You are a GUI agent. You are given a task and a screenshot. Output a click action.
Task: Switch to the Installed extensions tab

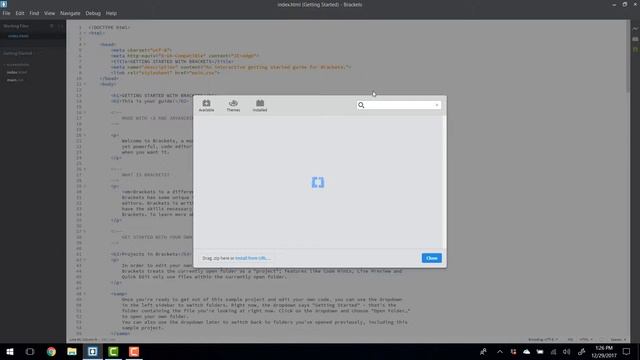(260, 105)
